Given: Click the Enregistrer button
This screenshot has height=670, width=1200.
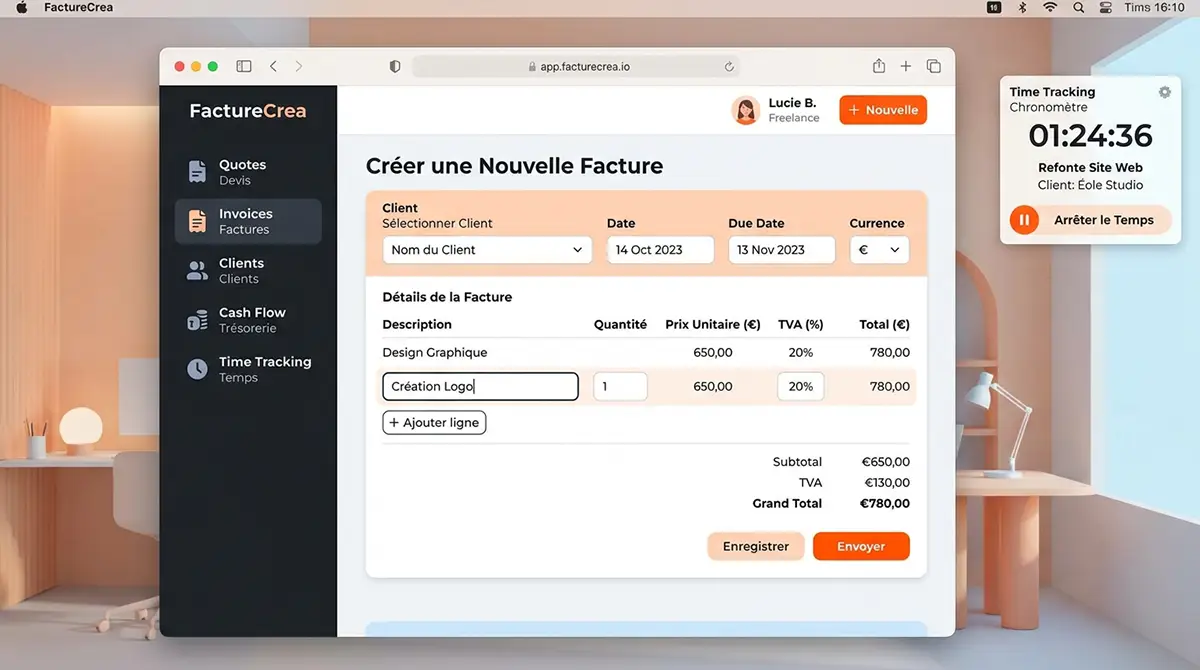Looking at the screenshot, I should click(x=756, y=546).
